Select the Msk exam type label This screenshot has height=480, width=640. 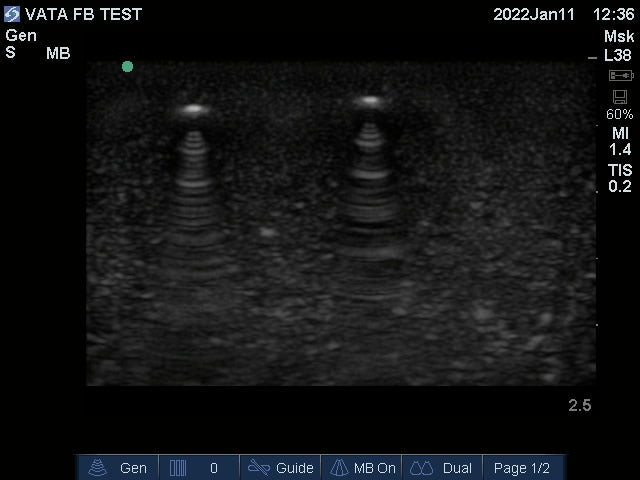619,36
